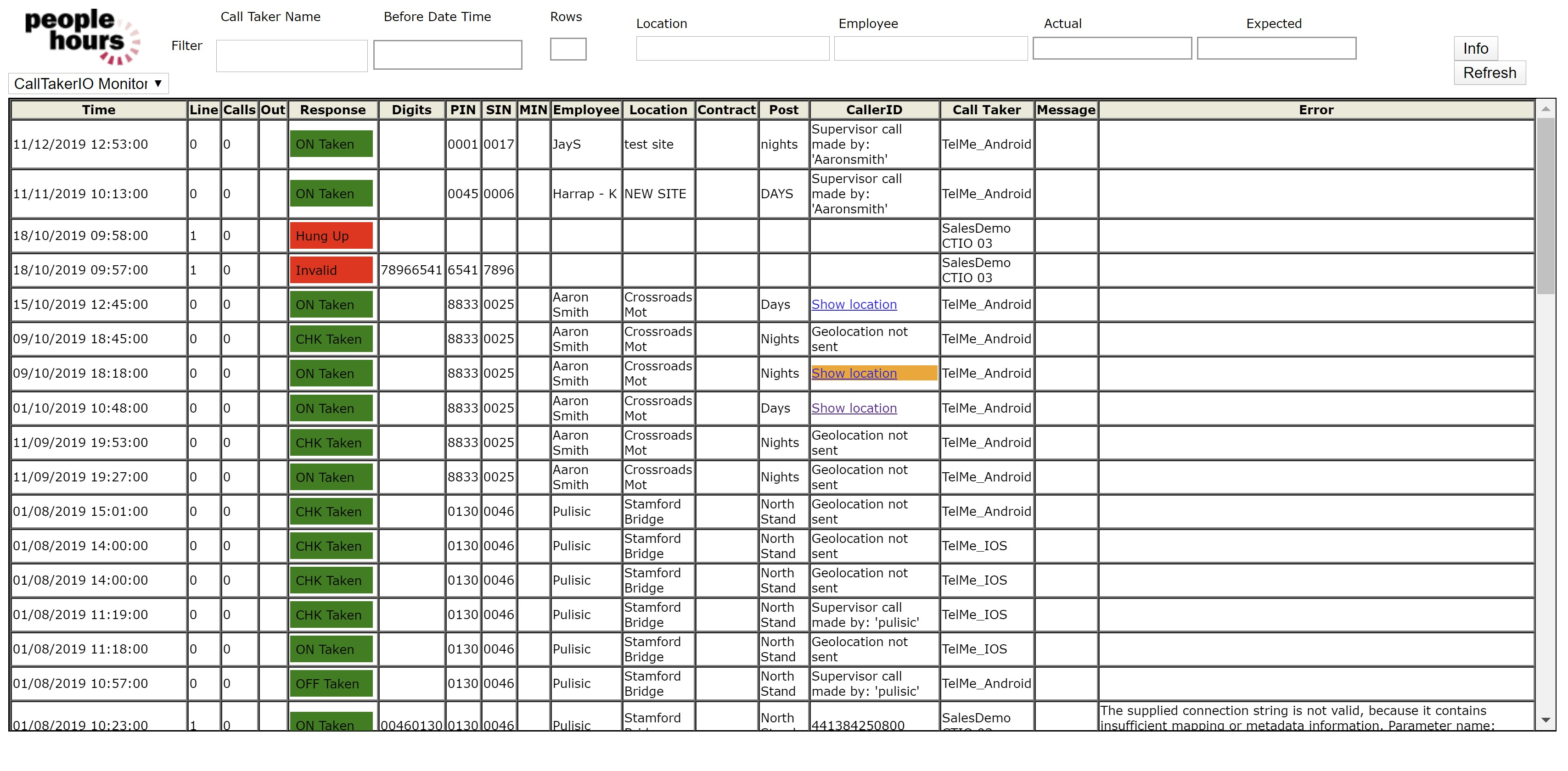Click the Call Taker Name input field
Image resolution: width=1568 pixels, height=771 pixels.
(x=292, y=56)
